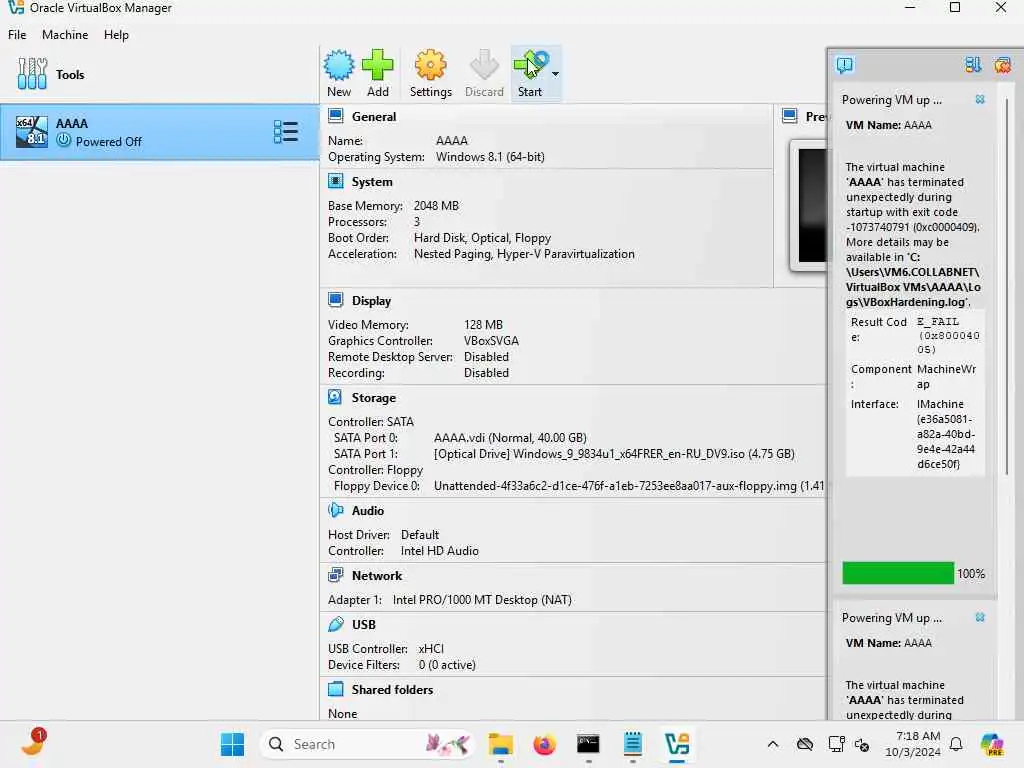Click the 'AAAA.vdi (Normal, 40.00 GB)' disk entry
Viewport: 1024px width, 768px height.
click(x=510, y=438)
